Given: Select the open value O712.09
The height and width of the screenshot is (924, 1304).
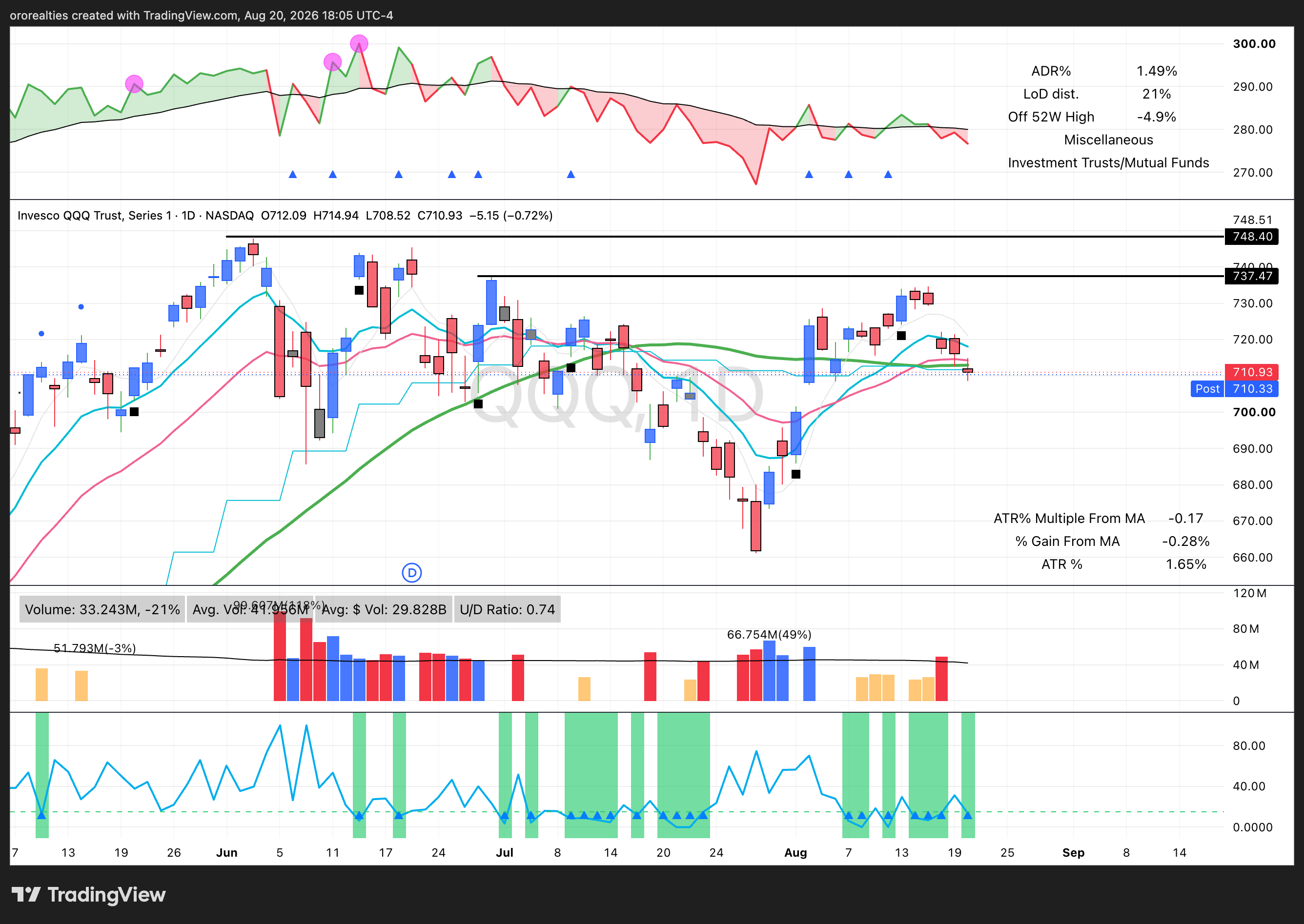Looking at the screenshot, I should click(x=284, y=216).
